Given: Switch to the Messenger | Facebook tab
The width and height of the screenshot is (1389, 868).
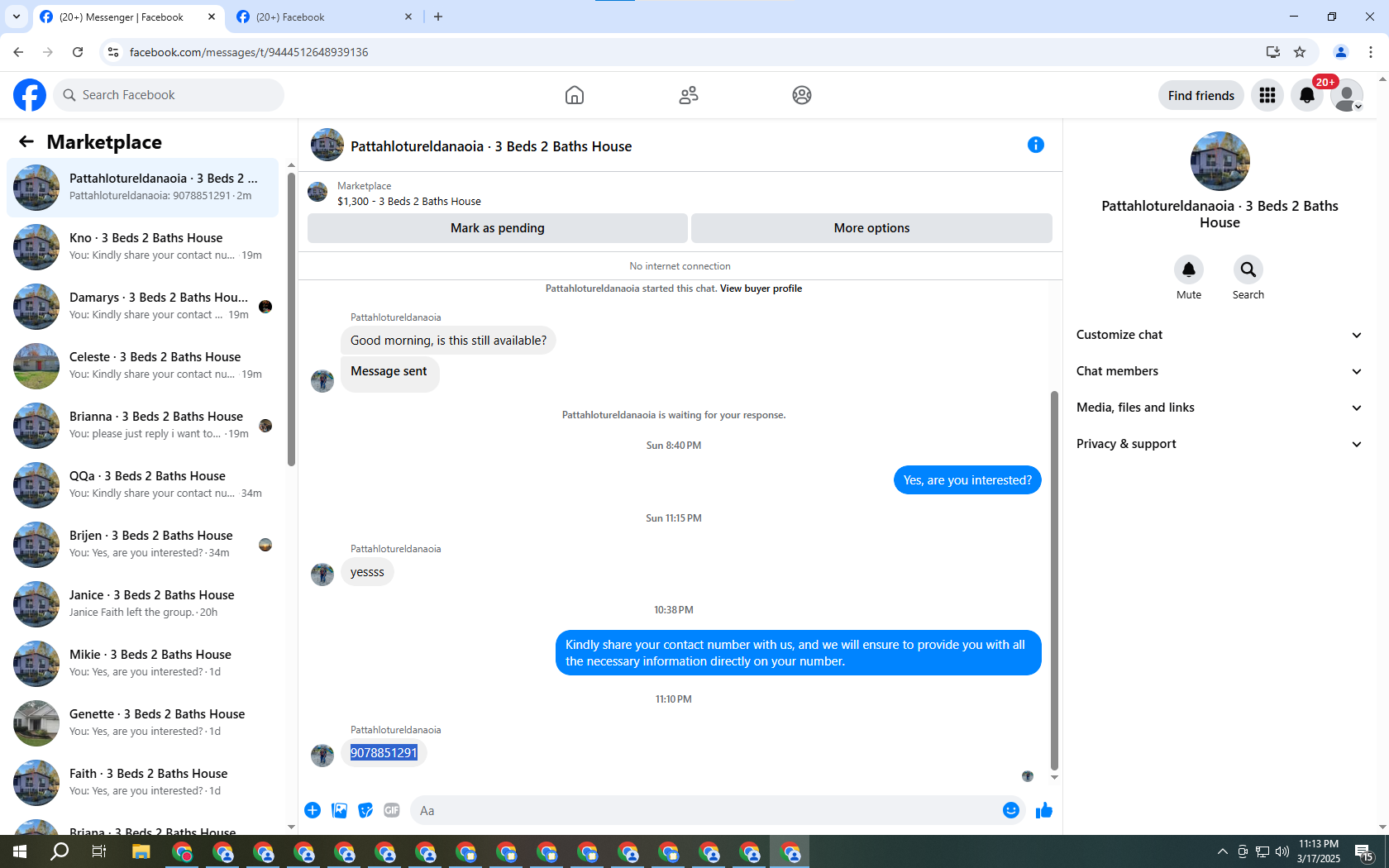Looking at the screenshot, I should click(129, 17).
